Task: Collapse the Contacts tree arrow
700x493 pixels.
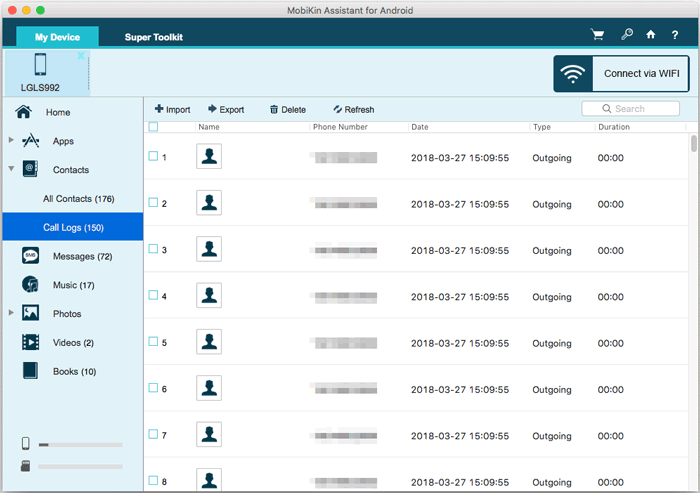Action: pyautogui.click(x=11, y=169)
